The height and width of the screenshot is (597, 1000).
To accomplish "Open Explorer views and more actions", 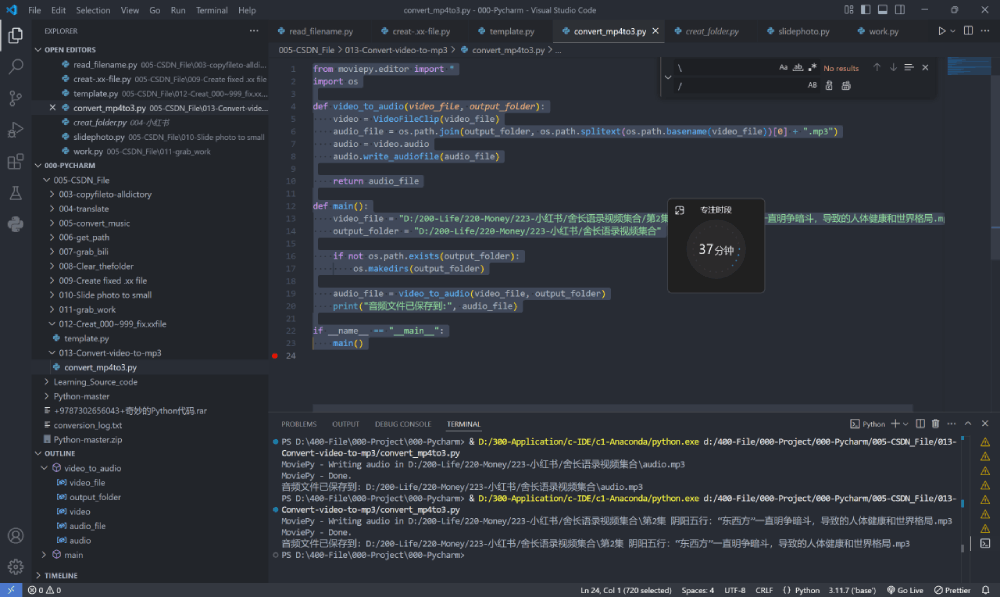I will [254, 31].
